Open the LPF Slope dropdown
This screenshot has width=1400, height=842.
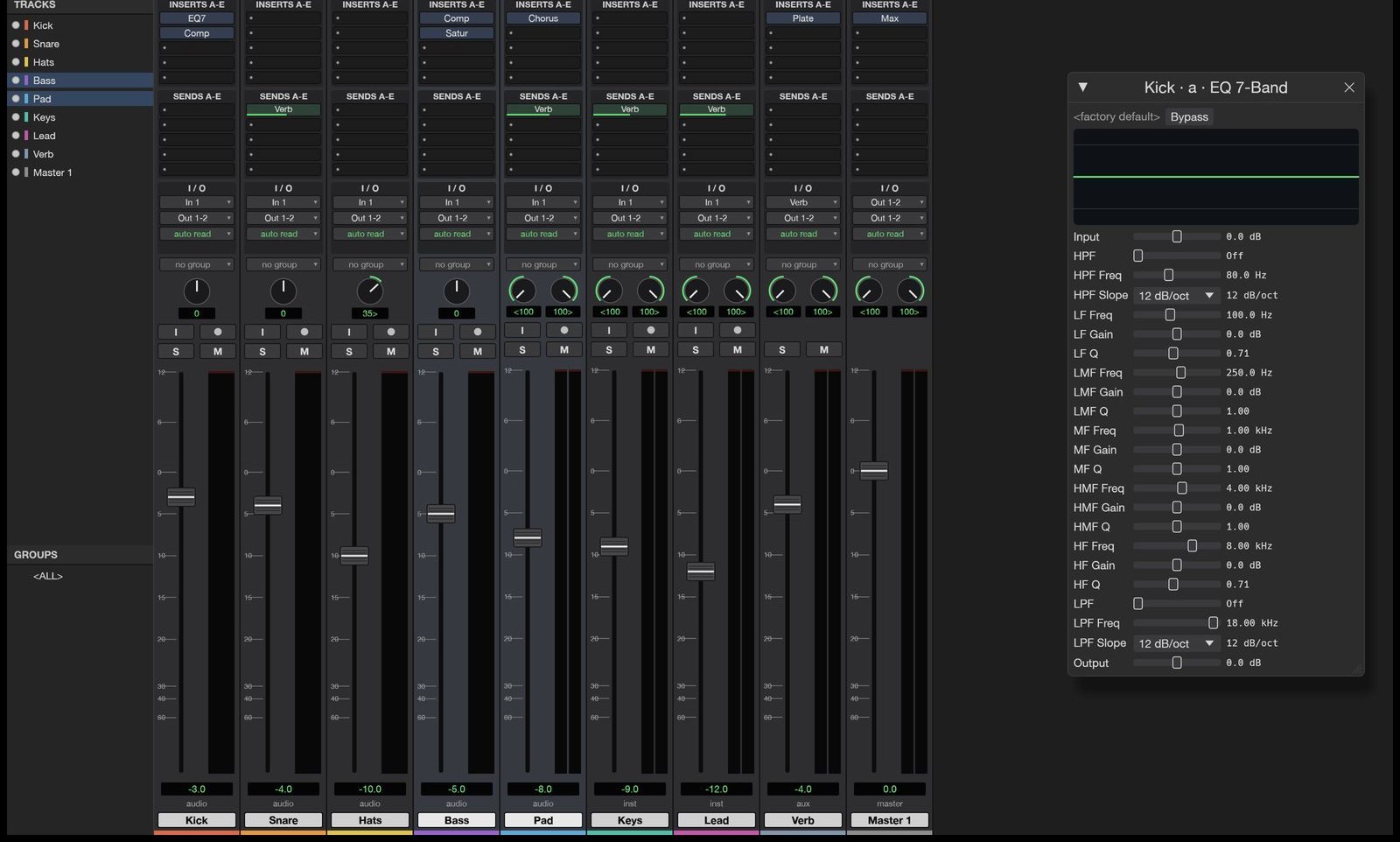[x=1176, y=643]
